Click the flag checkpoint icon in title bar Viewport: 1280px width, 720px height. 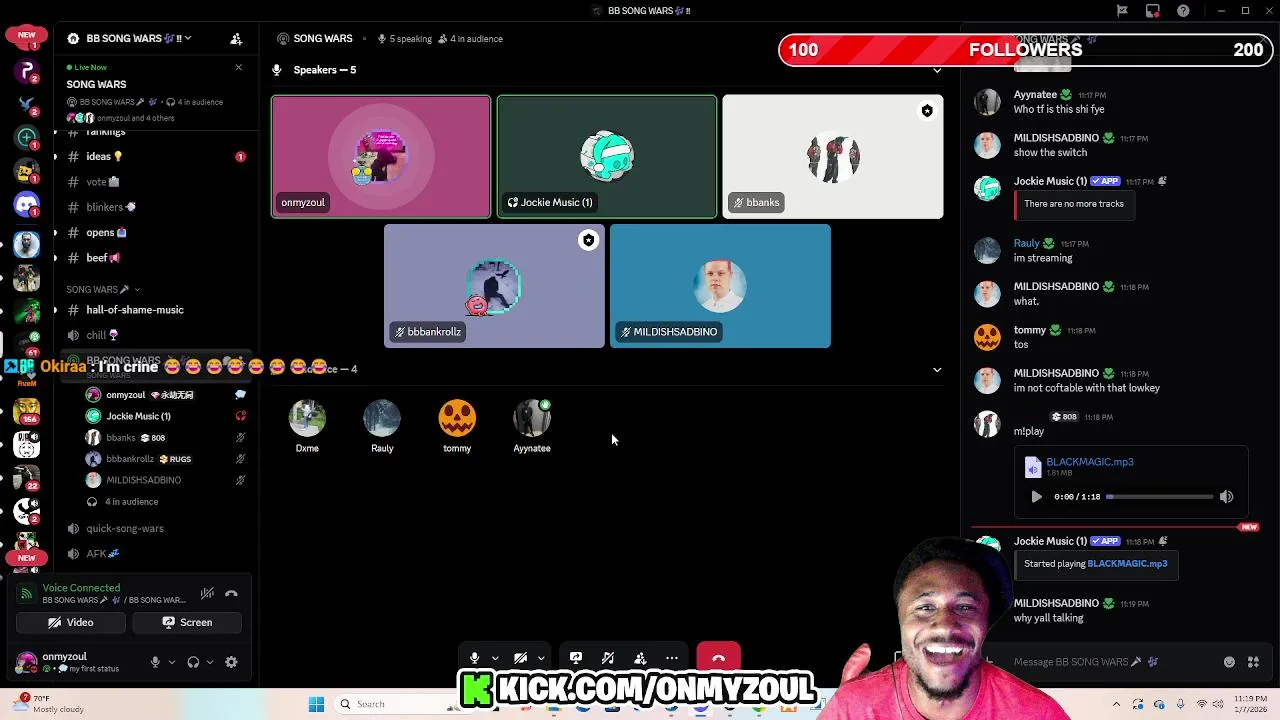click(x=1122, y=11)
